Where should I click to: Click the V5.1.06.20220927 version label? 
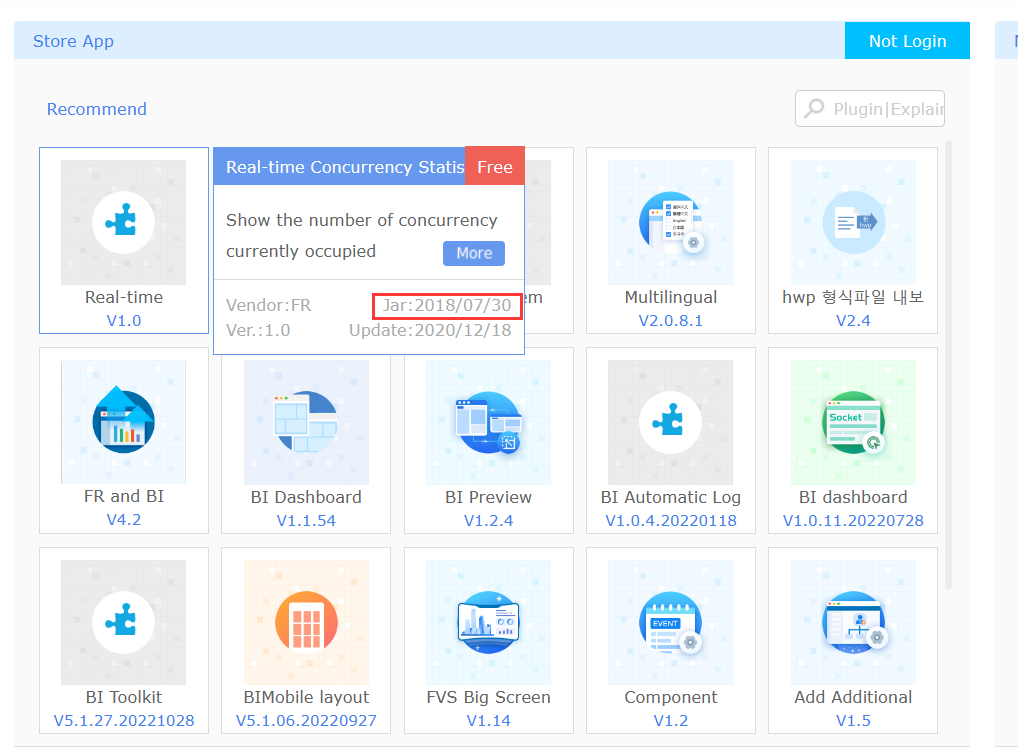[x=306, y=720]
